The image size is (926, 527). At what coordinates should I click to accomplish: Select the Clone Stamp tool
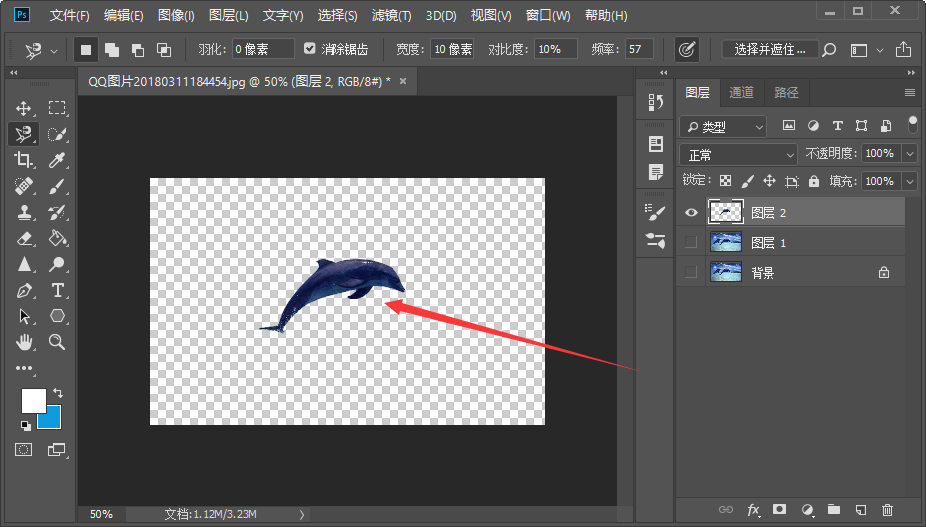(24, 212)
